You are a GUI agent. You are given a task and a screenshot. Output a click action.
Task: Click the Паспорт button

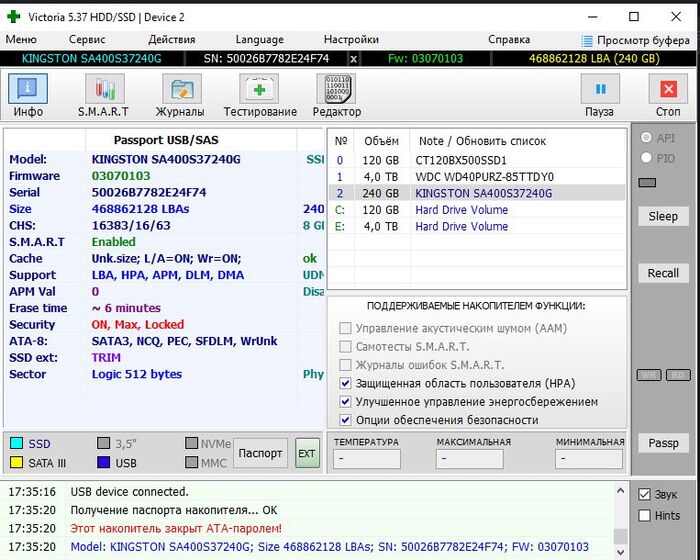click(260, 453)
